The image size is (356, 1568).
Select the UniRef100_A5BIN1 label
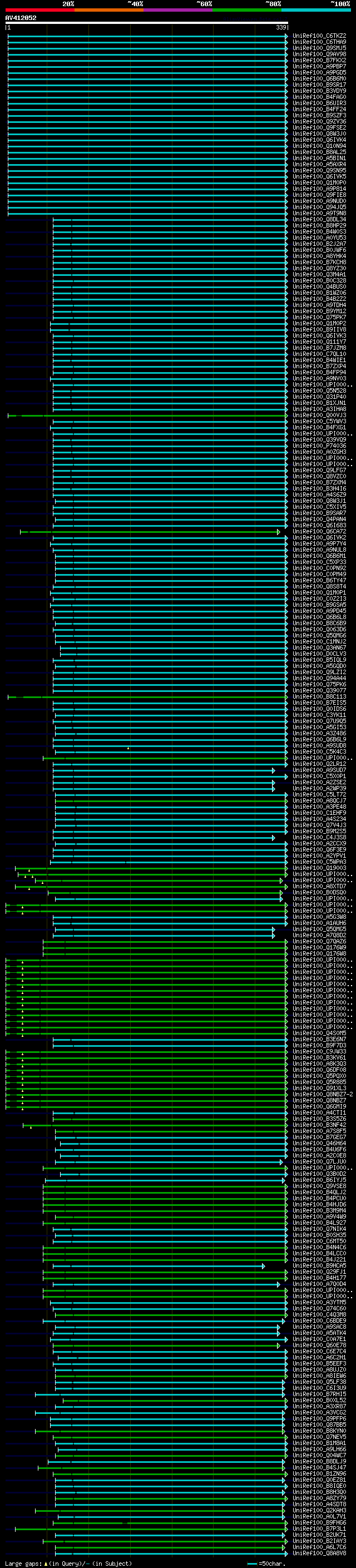[x=319, y=159]
